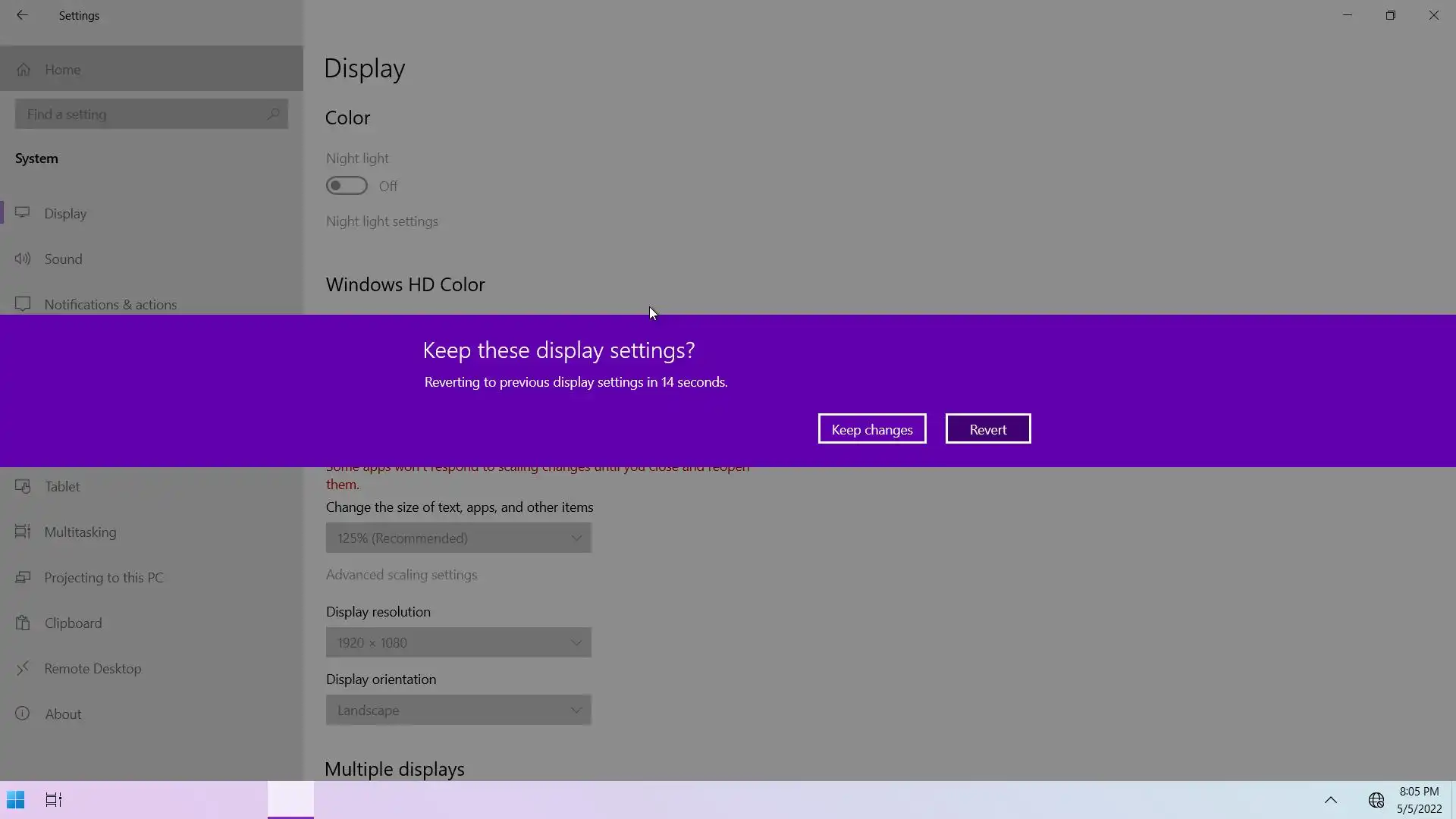
Task: Select Projecting to this PC
Action: 103,577
